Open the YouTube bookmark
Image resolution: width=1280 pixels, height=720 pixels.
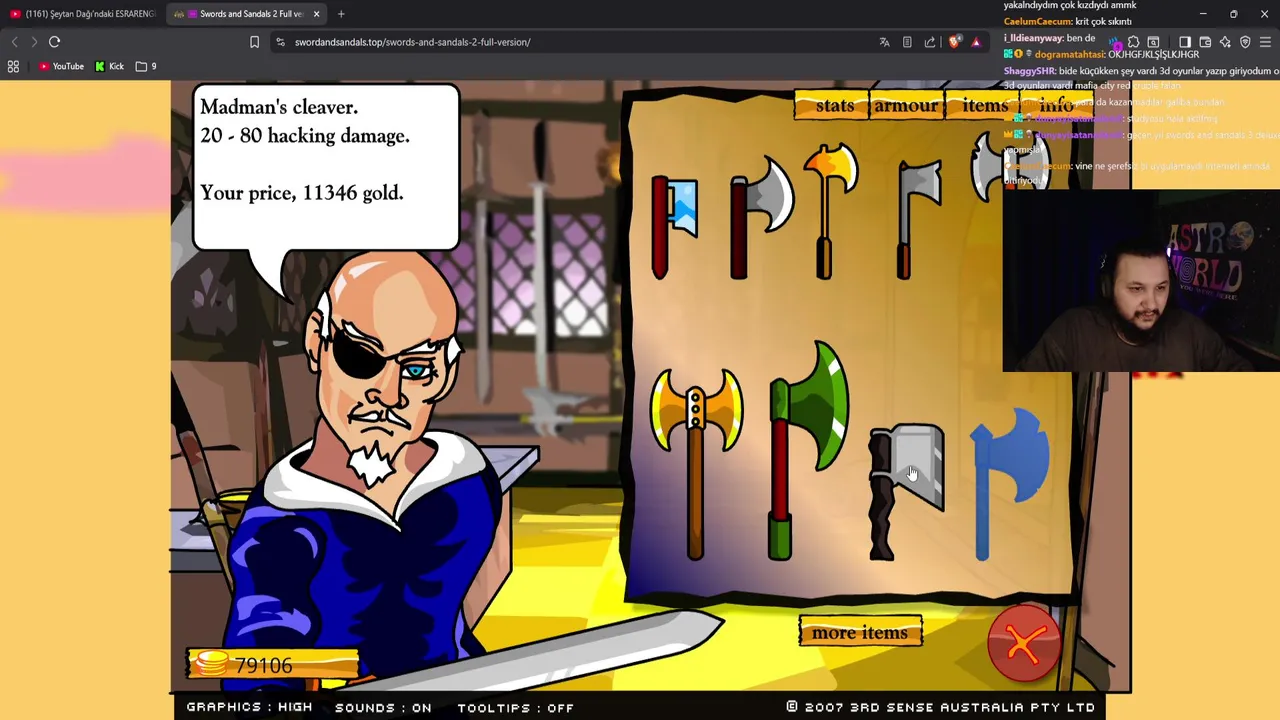[61, 66]
